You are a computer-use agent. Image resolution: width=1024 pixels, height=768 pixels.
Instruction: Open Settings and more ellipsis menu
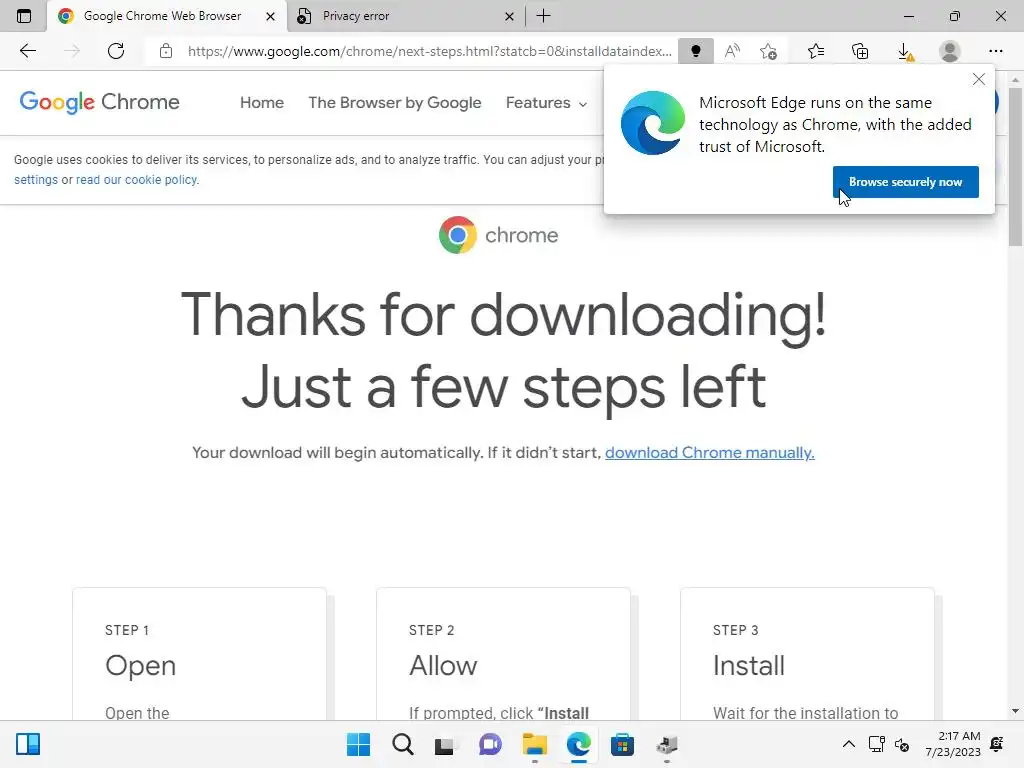tap(995, 51)
